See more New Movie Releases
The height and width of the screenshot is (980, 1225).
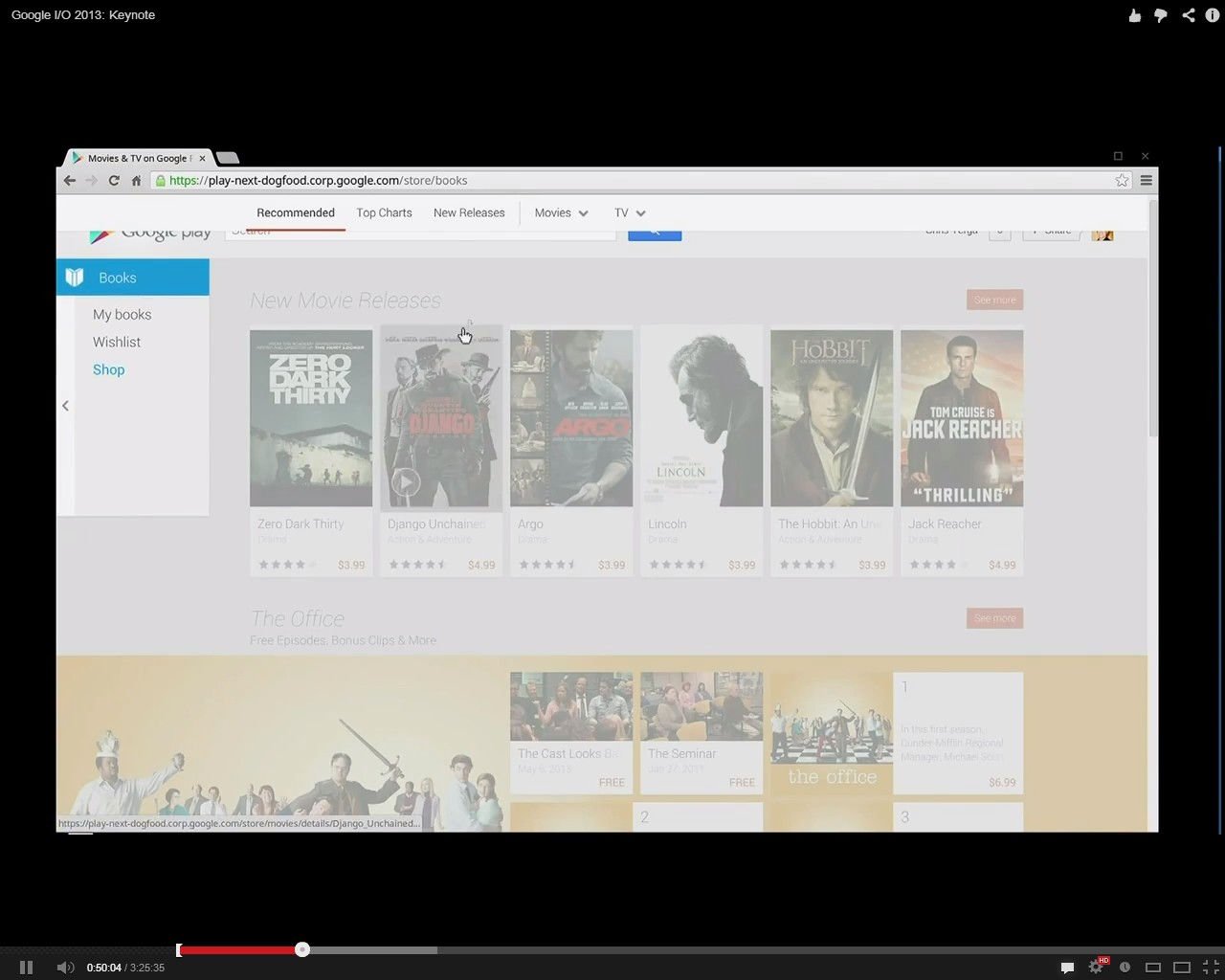point(994,300)
